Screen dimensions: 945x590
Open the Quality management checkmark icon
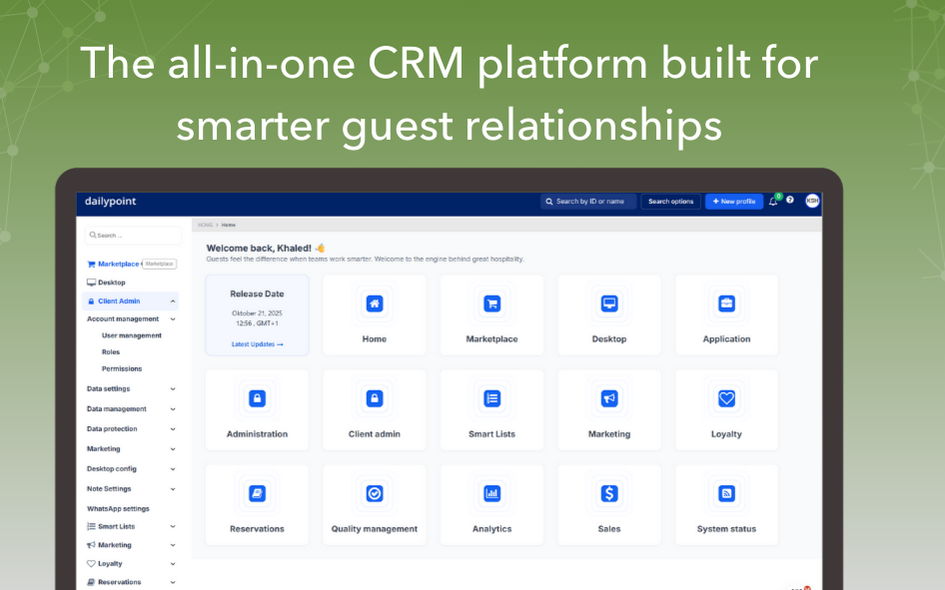pyautogui.click(x=374, y=494)
